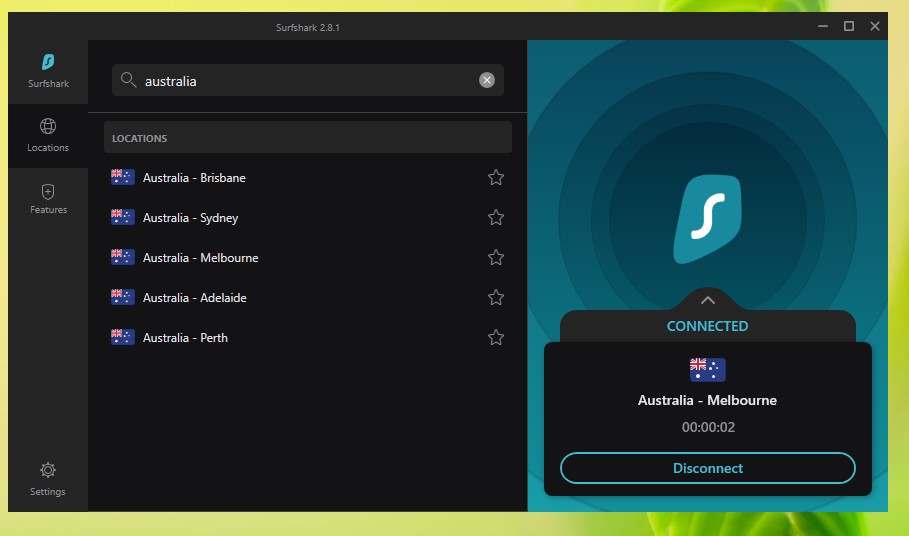Focus the location search field
The image size is (909, 536).
(x=308, y=80)
